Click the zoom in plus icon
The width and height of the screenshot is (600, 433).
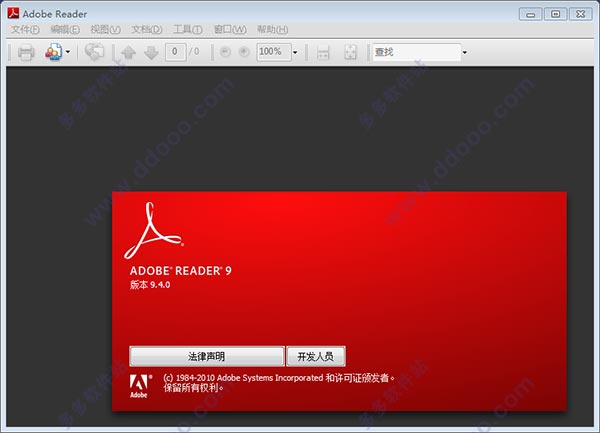[x=244, y=52]
